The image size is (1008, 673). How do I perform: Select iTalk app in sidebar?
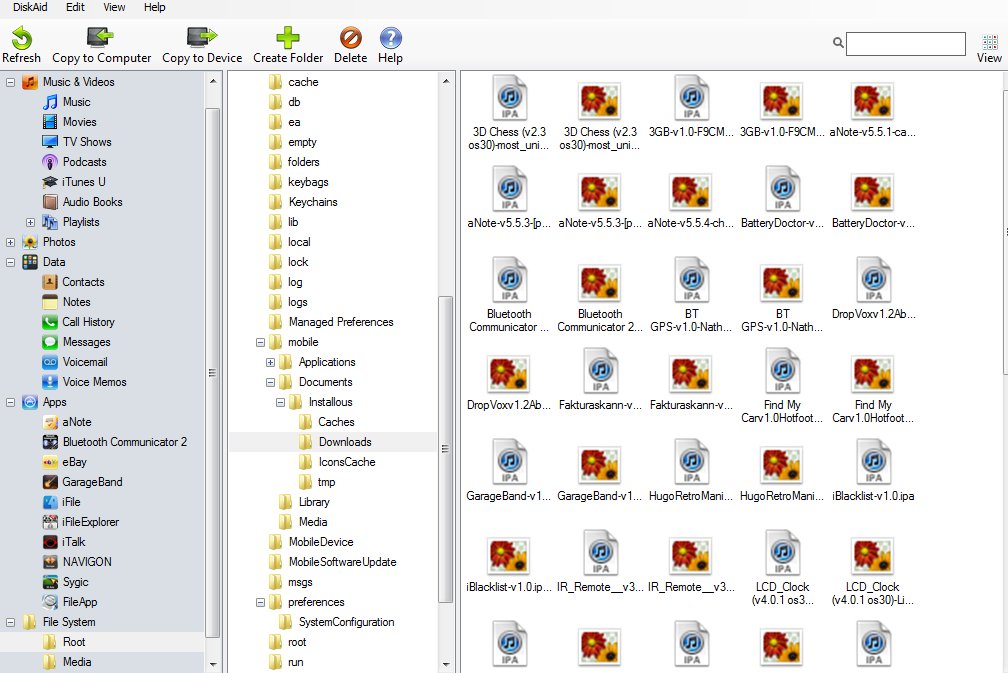point(73,541)
